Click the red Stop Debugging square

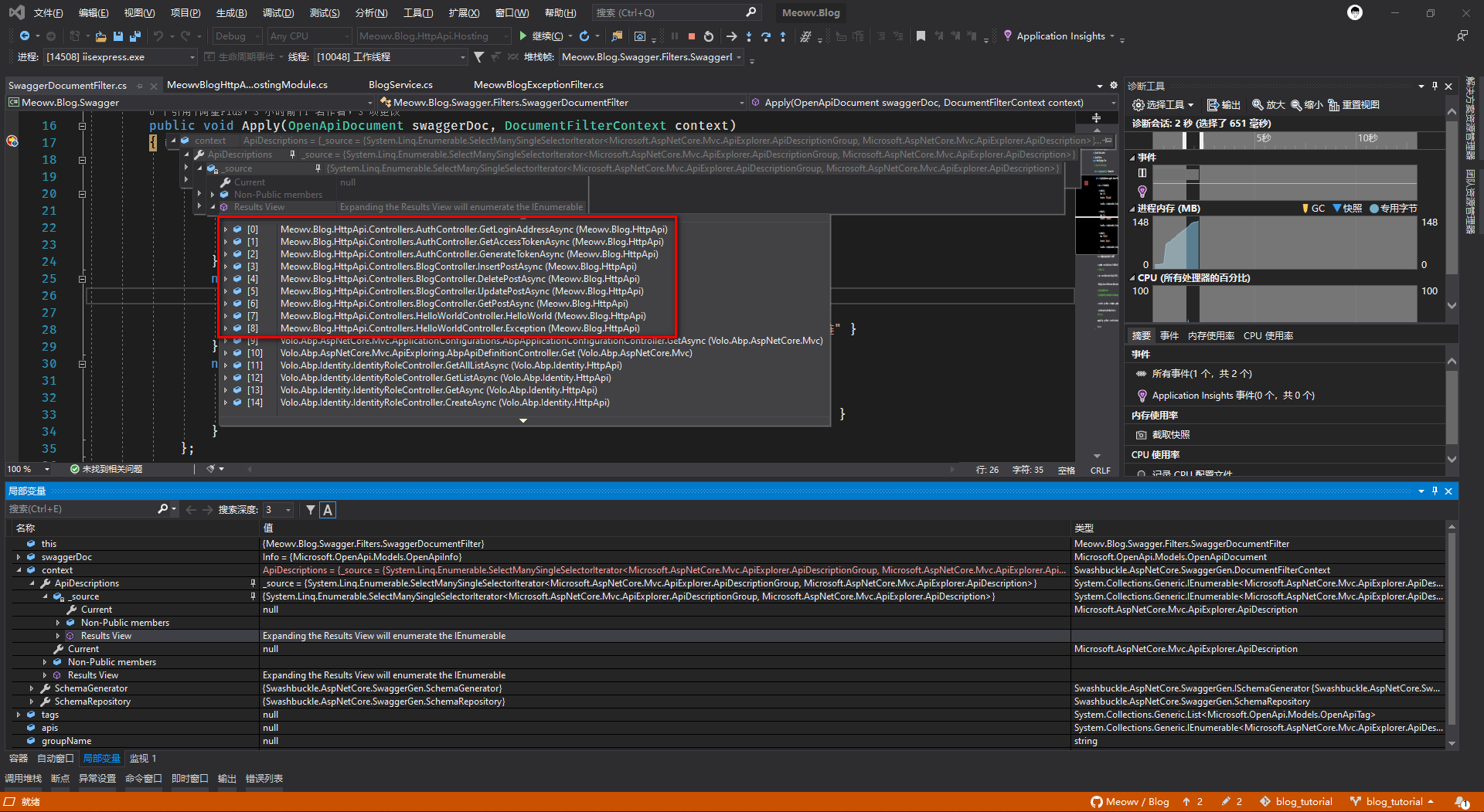click(x=692, y=36)
